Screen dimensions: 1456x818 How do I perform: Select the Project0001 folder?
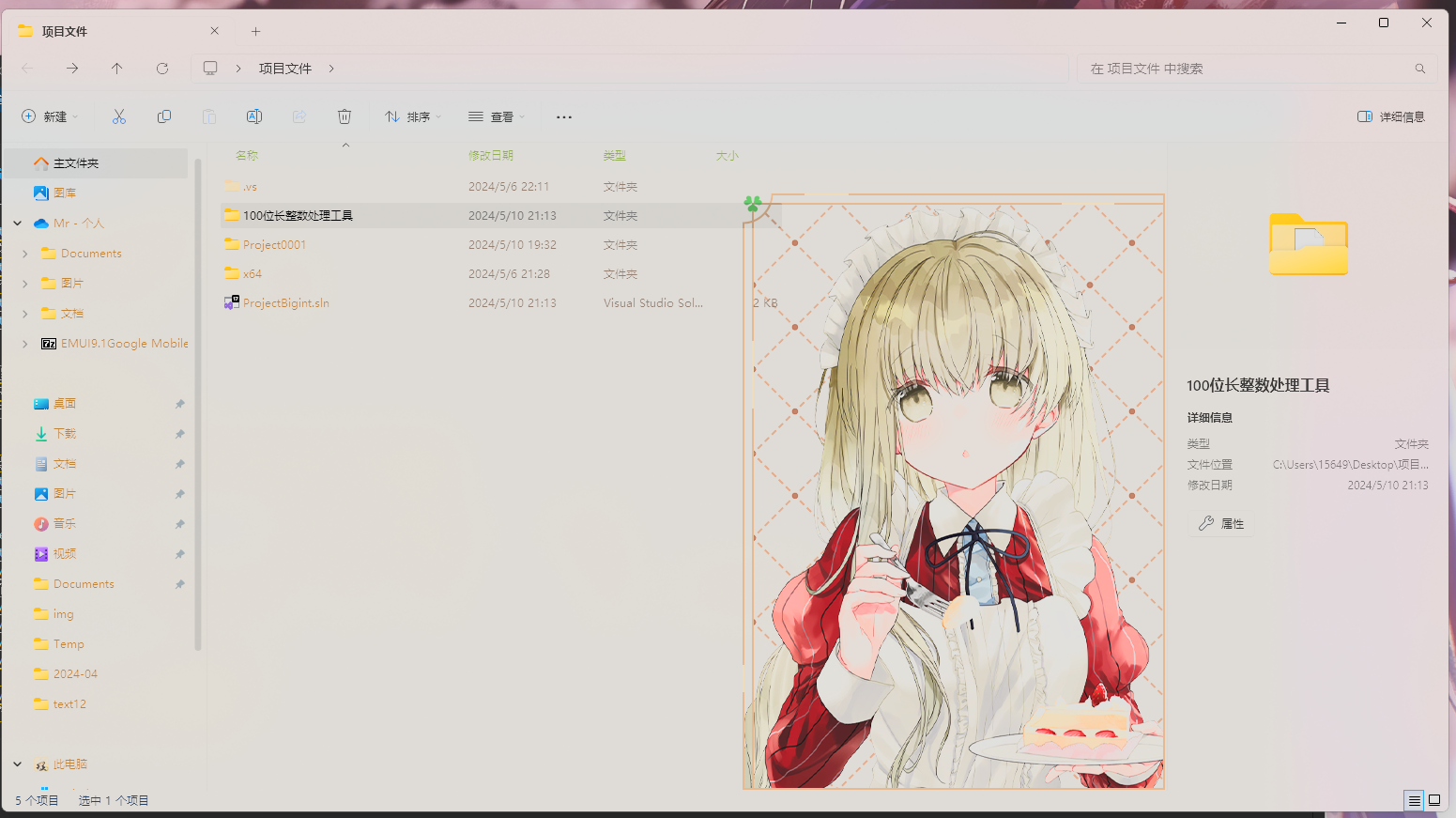click(501, 245)
